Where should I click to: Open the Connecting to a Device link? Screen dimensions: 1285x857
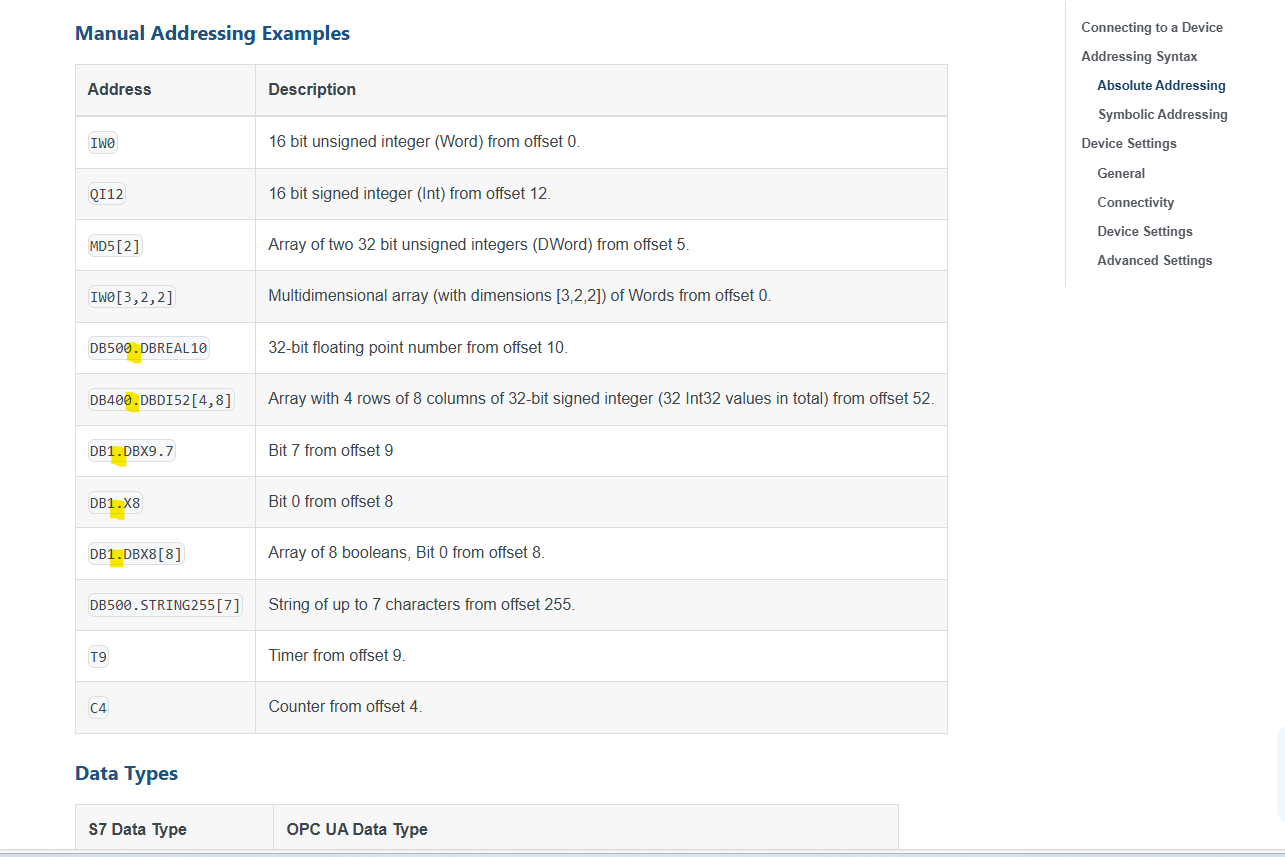pos(1152,27)
